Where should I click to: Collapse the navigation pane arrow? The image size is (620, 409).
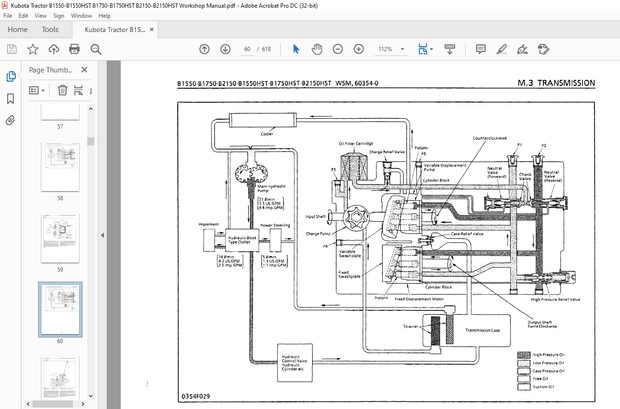102,235
